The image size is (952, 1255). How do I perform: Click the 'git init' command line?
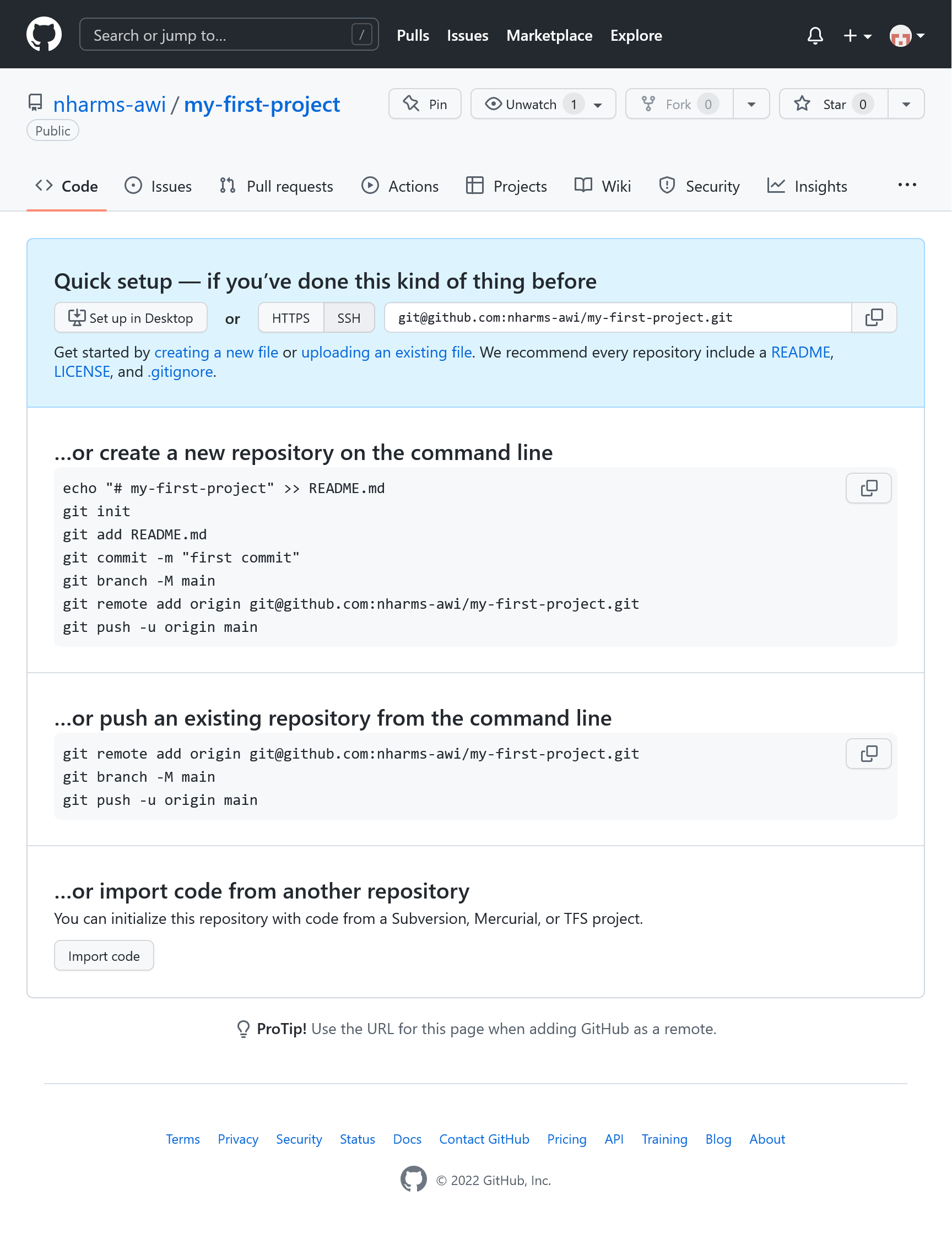(96, 512)
